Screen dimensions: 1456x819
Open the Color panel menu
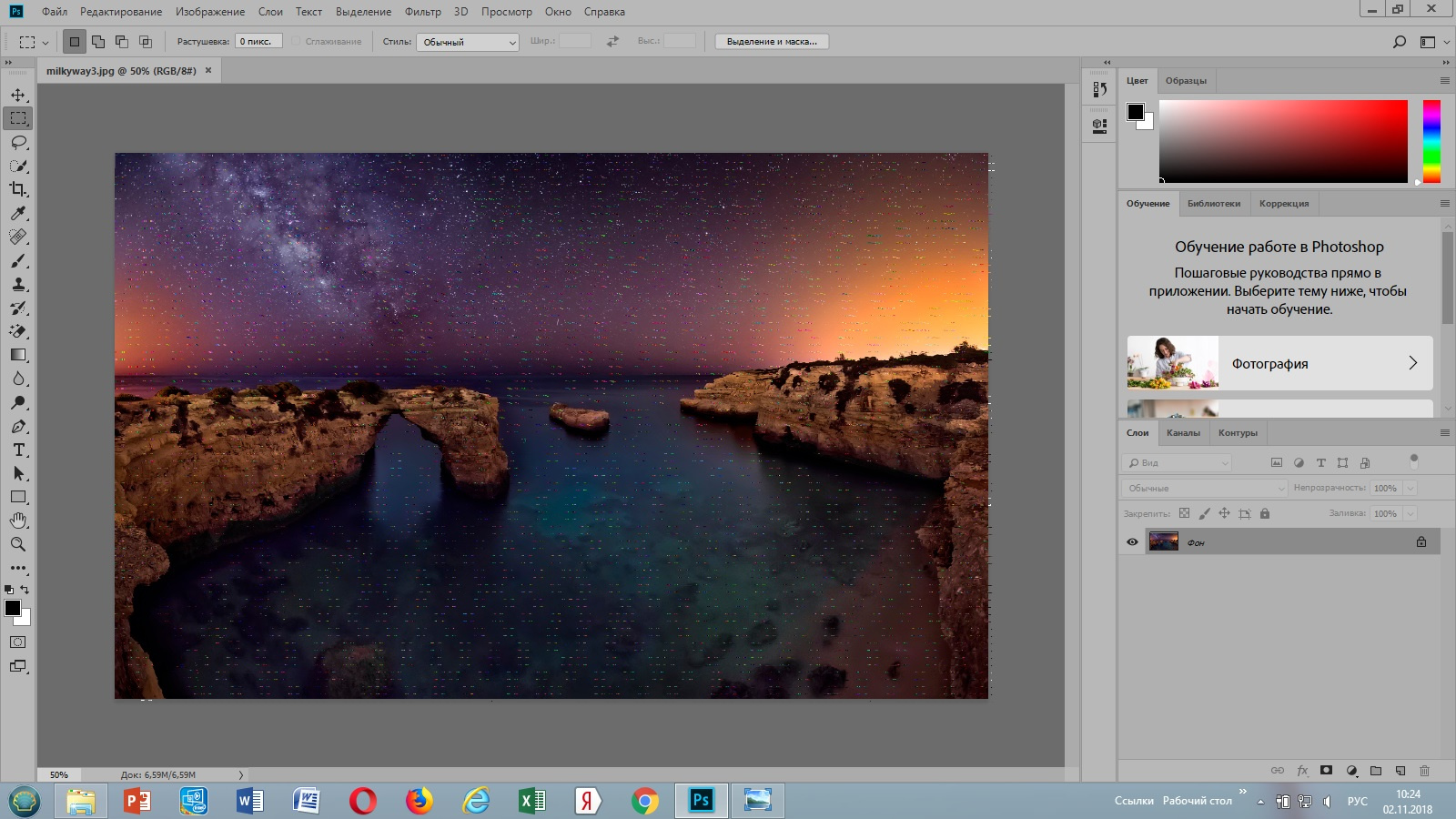1444,80
